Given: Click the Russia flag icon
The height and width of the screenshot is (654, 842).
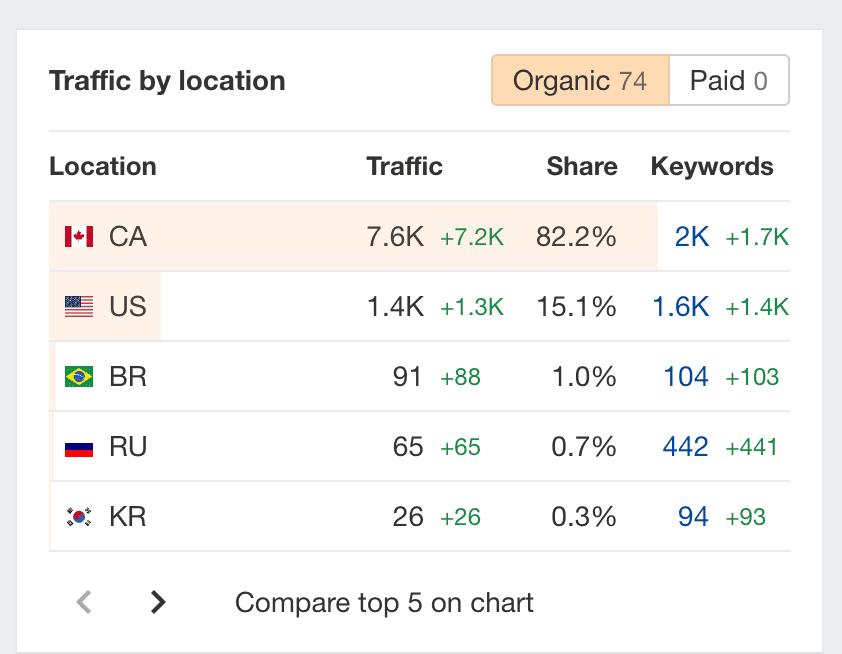Looking at the screenshot, I should pos(79,447).
